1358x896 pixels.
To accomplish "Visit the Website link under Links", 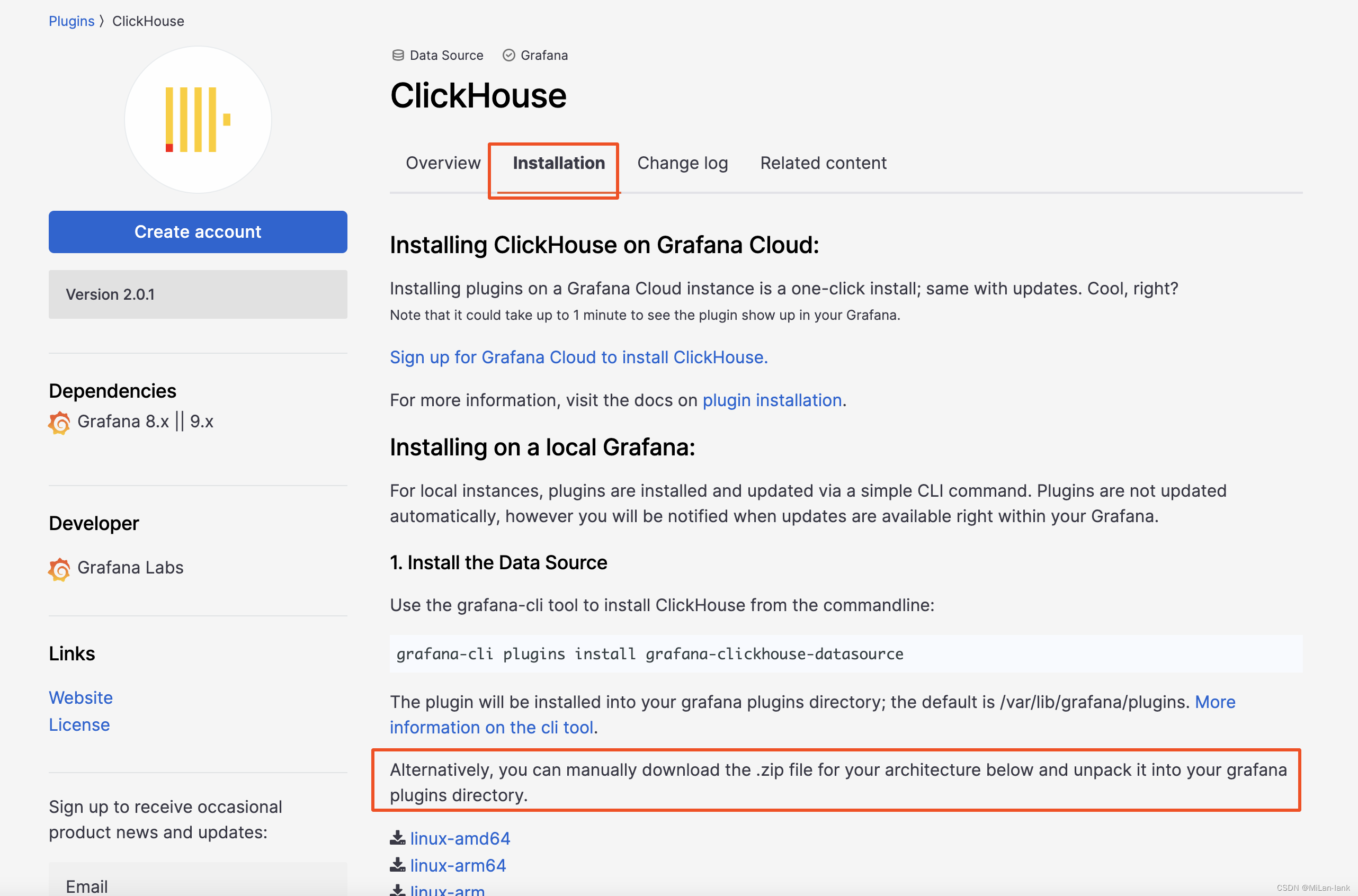I will (81, 698).
